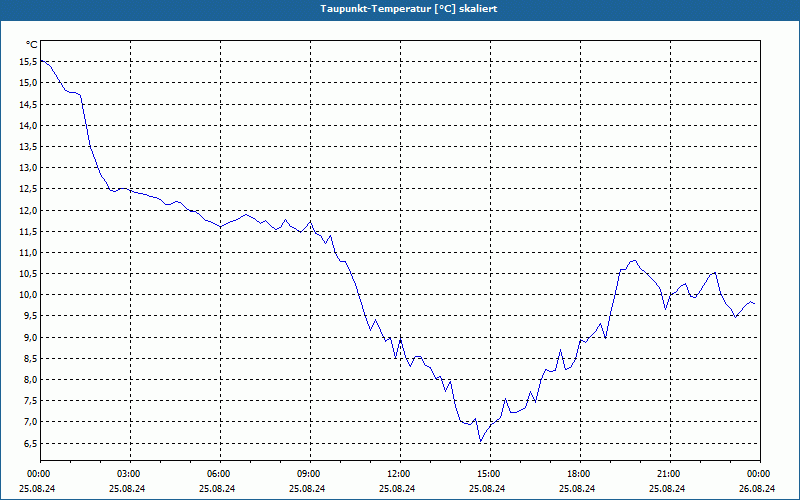Click the y-axis label "8,5"

click(x=30, y=359)
